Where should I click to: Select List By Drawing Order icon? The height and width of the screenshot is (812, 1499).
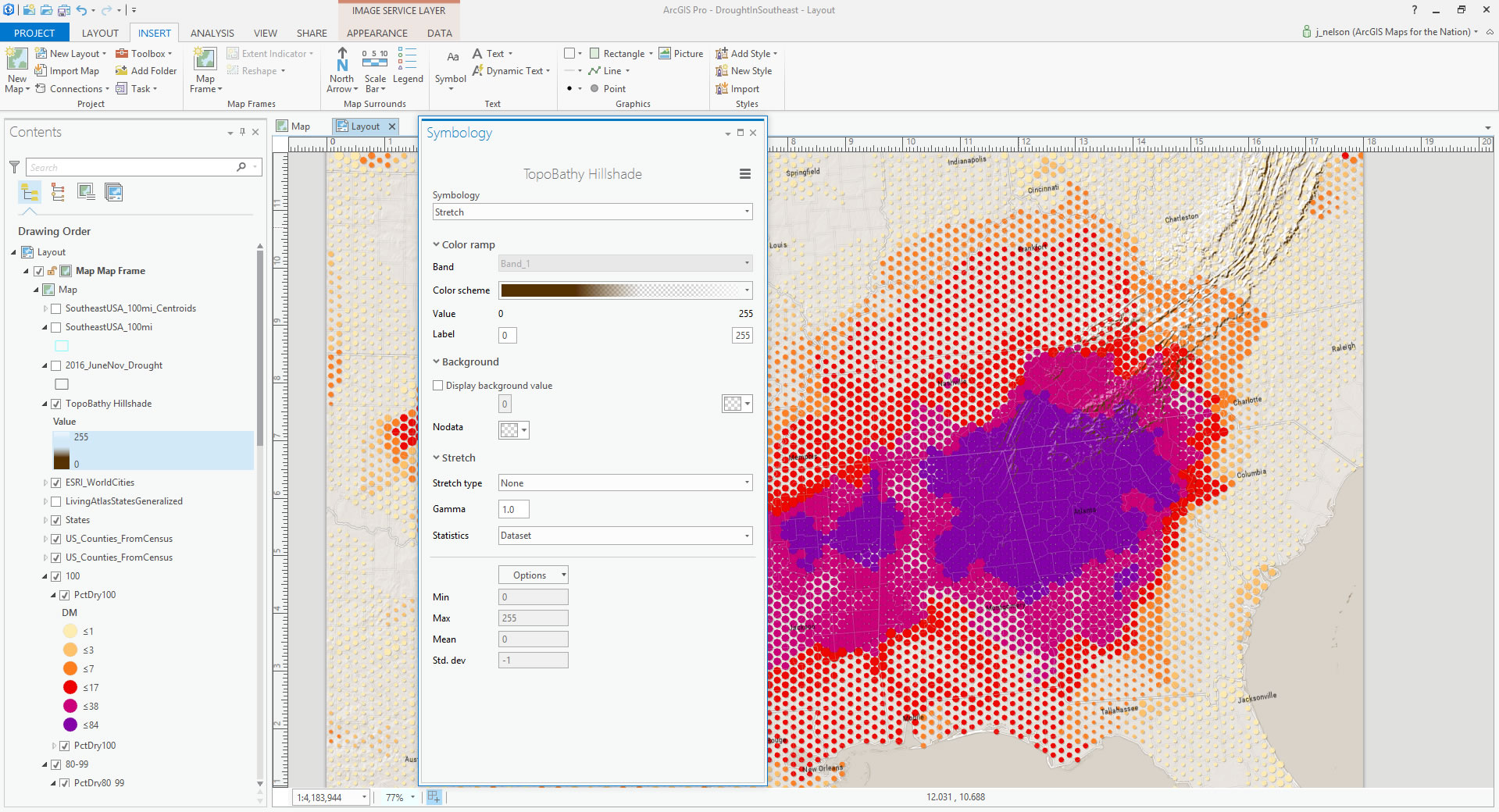click(x=30, y=192)
